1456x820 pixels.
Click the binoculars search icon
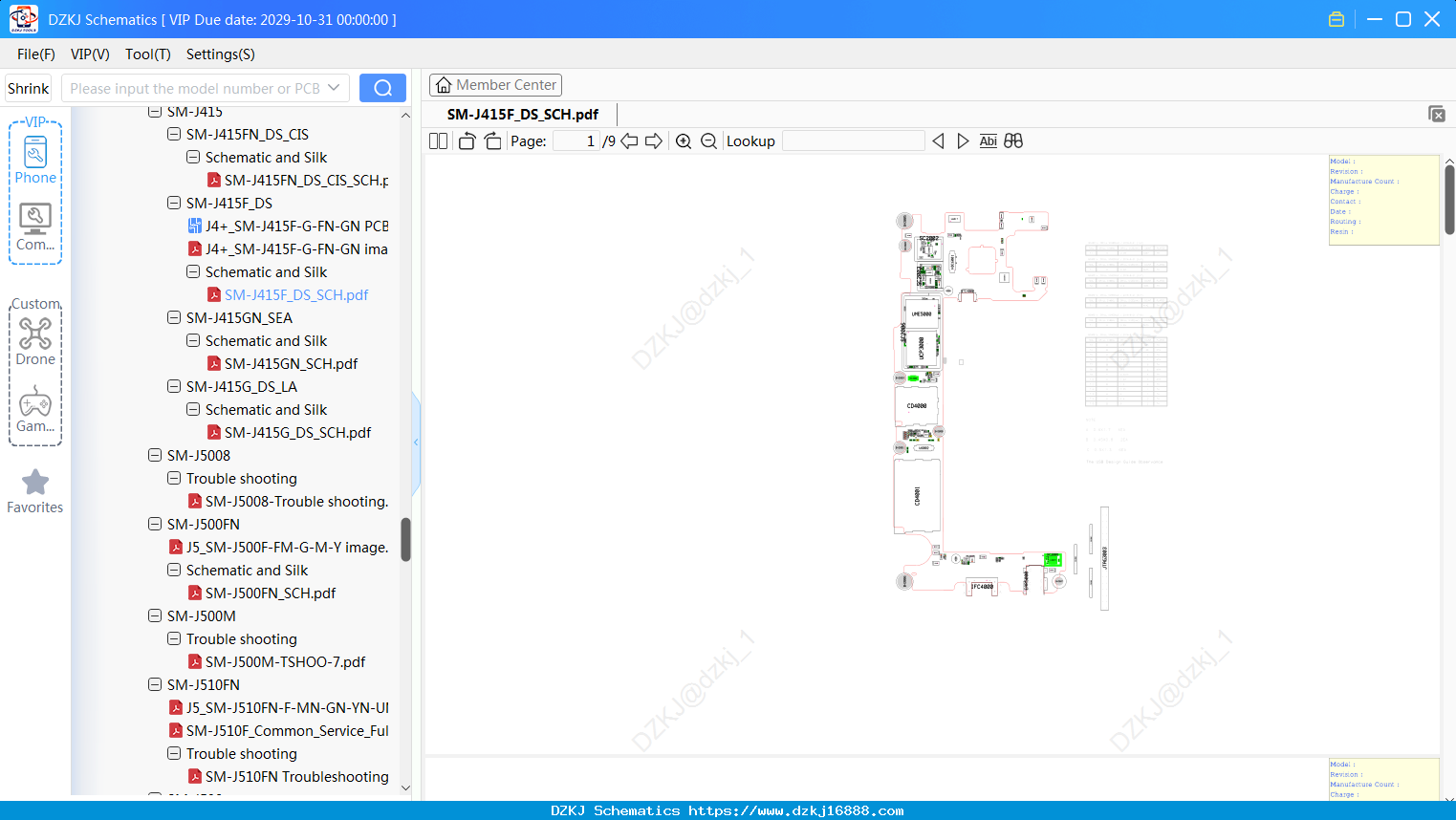coord(1013,141)
